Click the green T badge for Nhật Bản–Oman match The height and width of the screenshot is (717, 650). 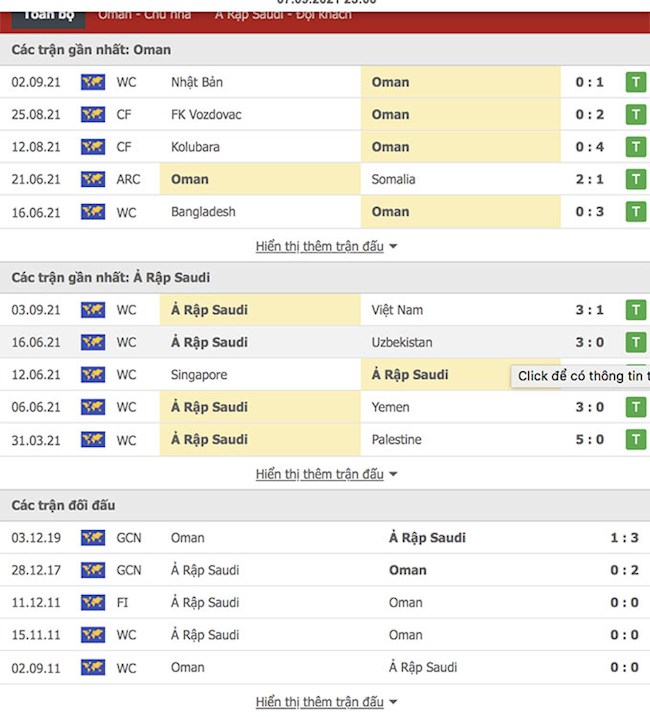[635, 82]
